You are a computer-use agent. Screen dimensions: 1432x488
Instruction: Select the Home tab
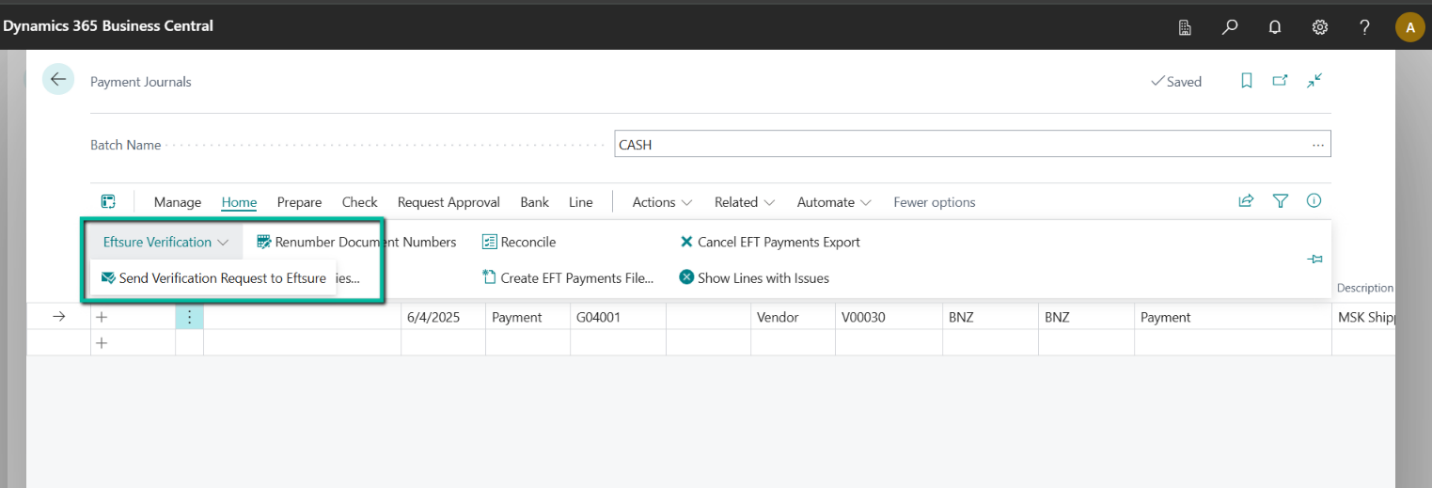coord(239,202)
